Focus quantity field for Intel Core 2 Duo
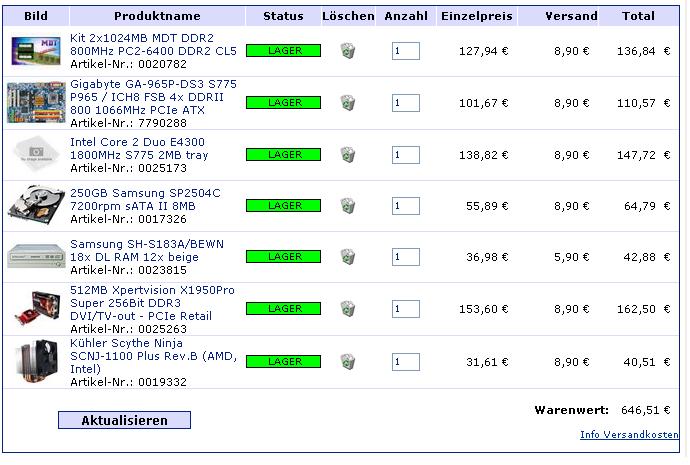This screenshot has width=690, height=465. click(x=406, y=155)
